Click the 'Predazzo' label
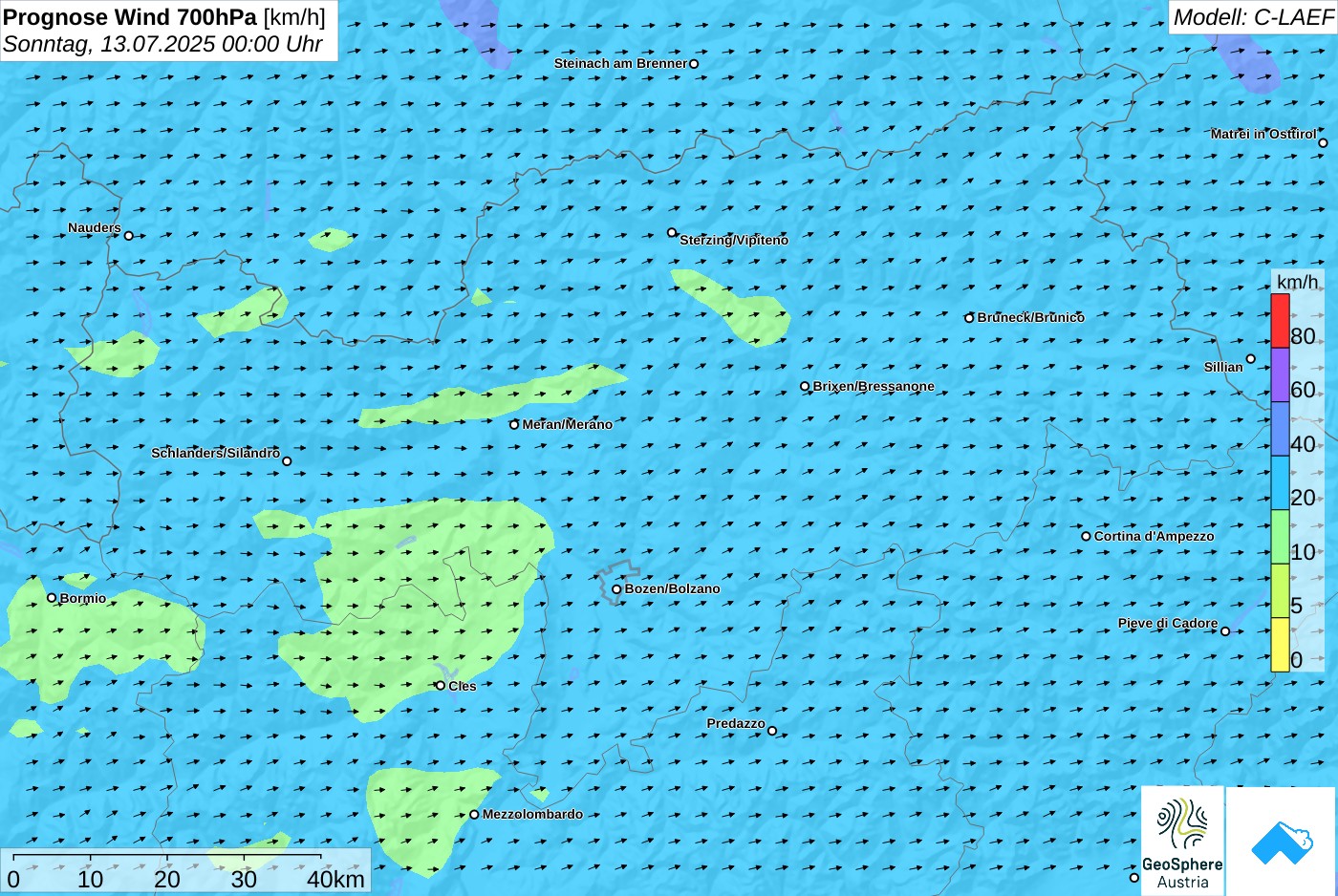Viewport: 1338px width, 896px height. pyautogui.click(x=736, y=723)
